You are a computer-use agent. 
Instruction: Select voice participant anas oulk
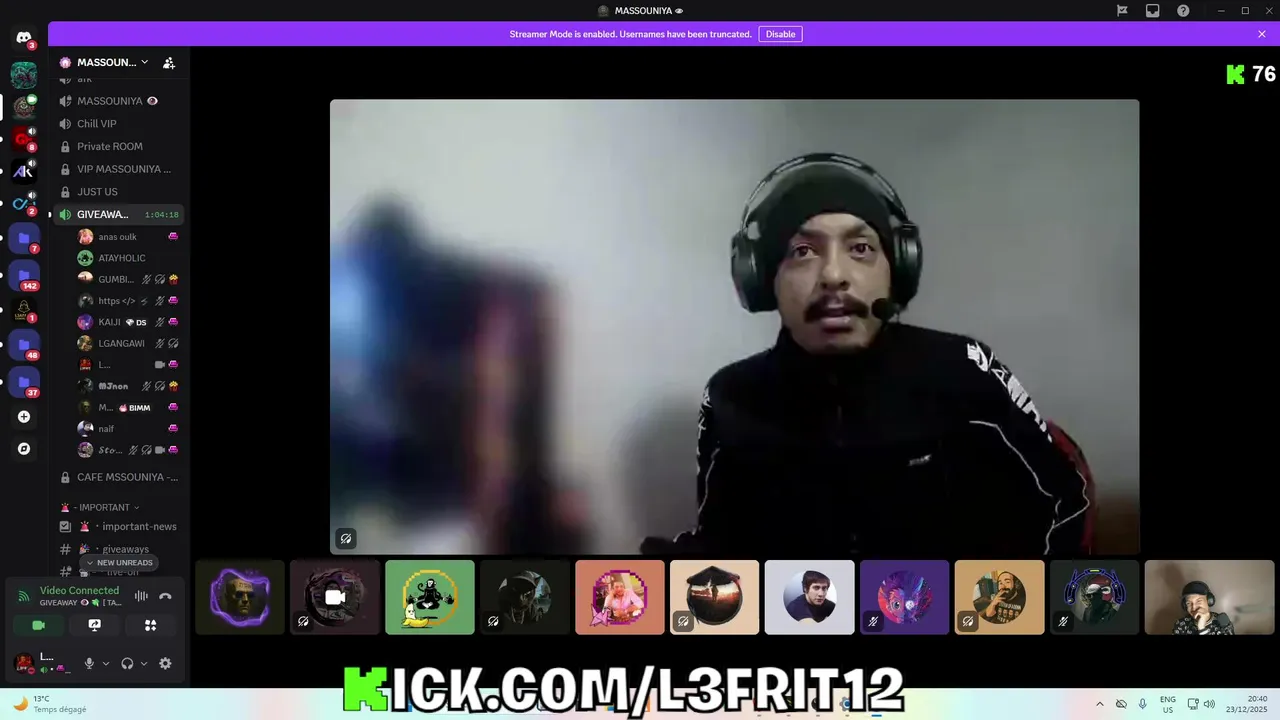pyautogui.click(x=128, y=237)
